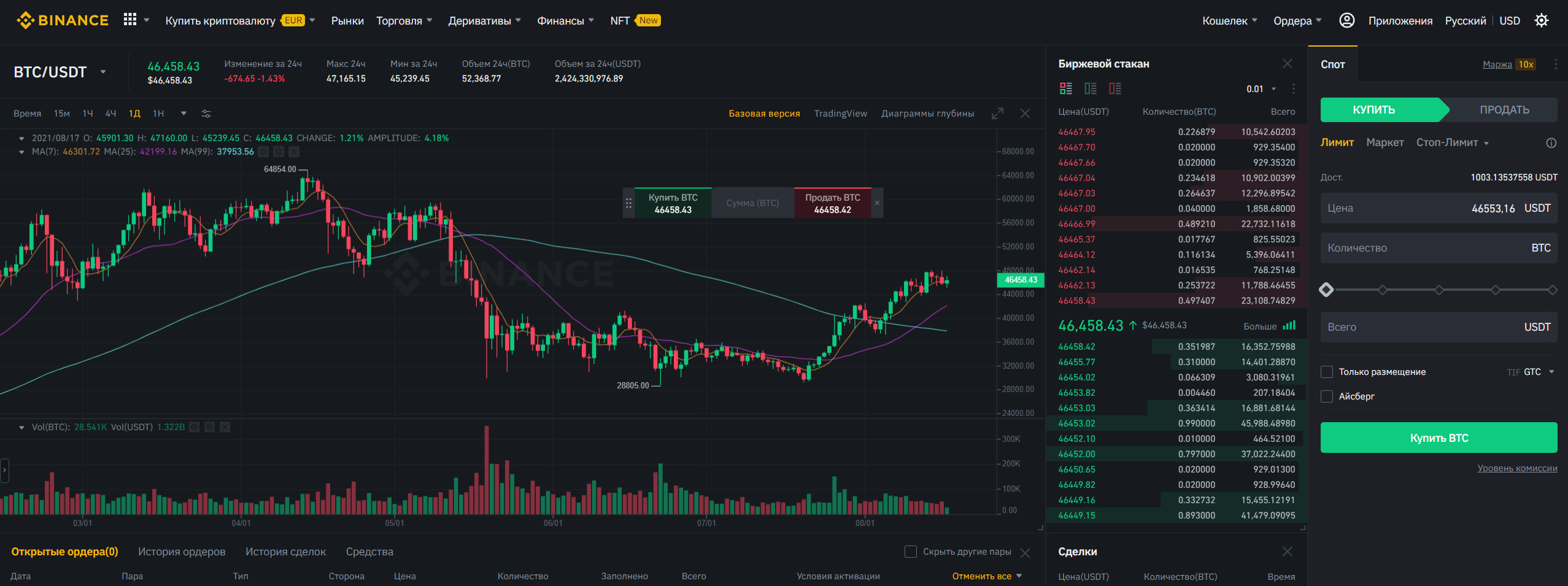The height and width of the screenshot is (586, 1568).
Task: Open Отменить все dropdown
Action: (x=987, y=576)
